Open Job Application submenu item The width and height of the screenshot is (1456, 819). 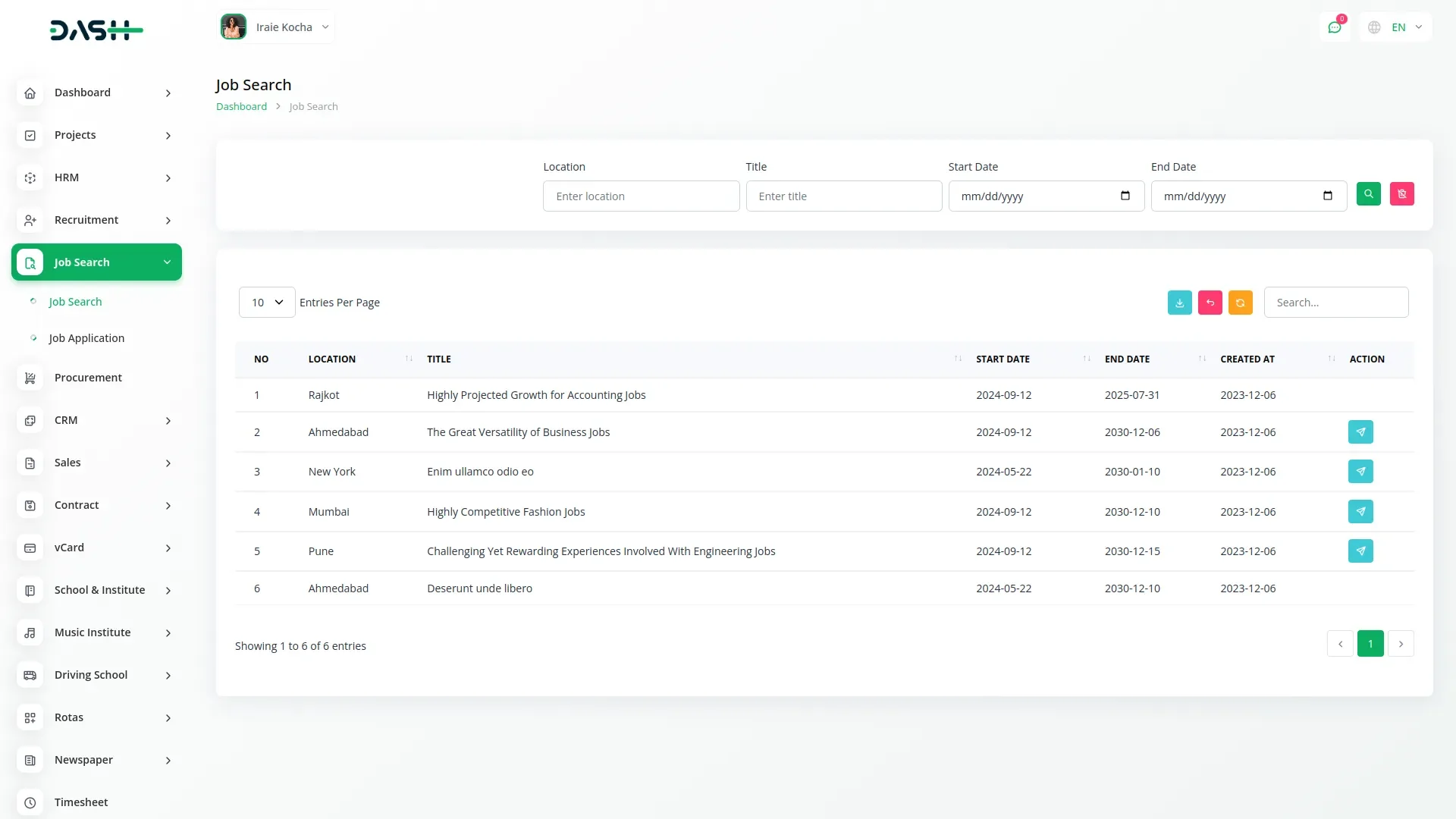(x=86, y=338)
